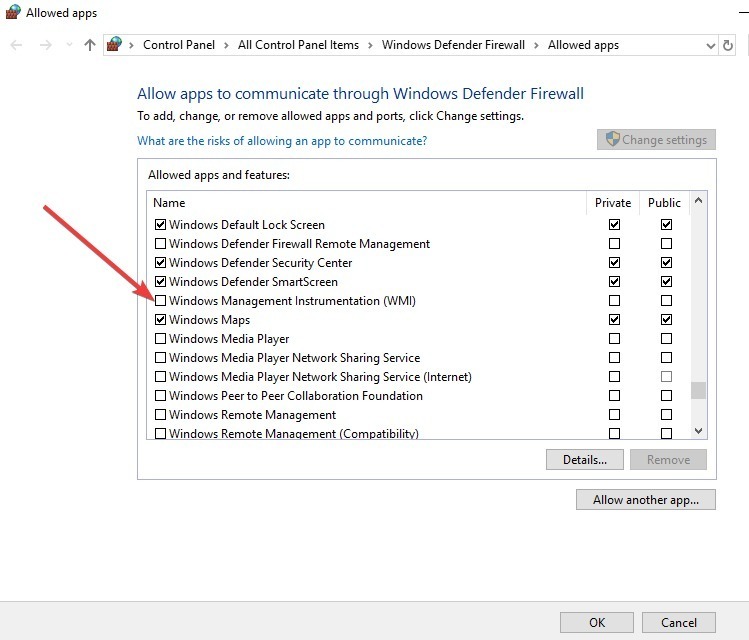Expand chevron after Control Panel breadcrumb
Viewport: 749px width, 640px height.
pyautogui.click(x=226, y=45)
